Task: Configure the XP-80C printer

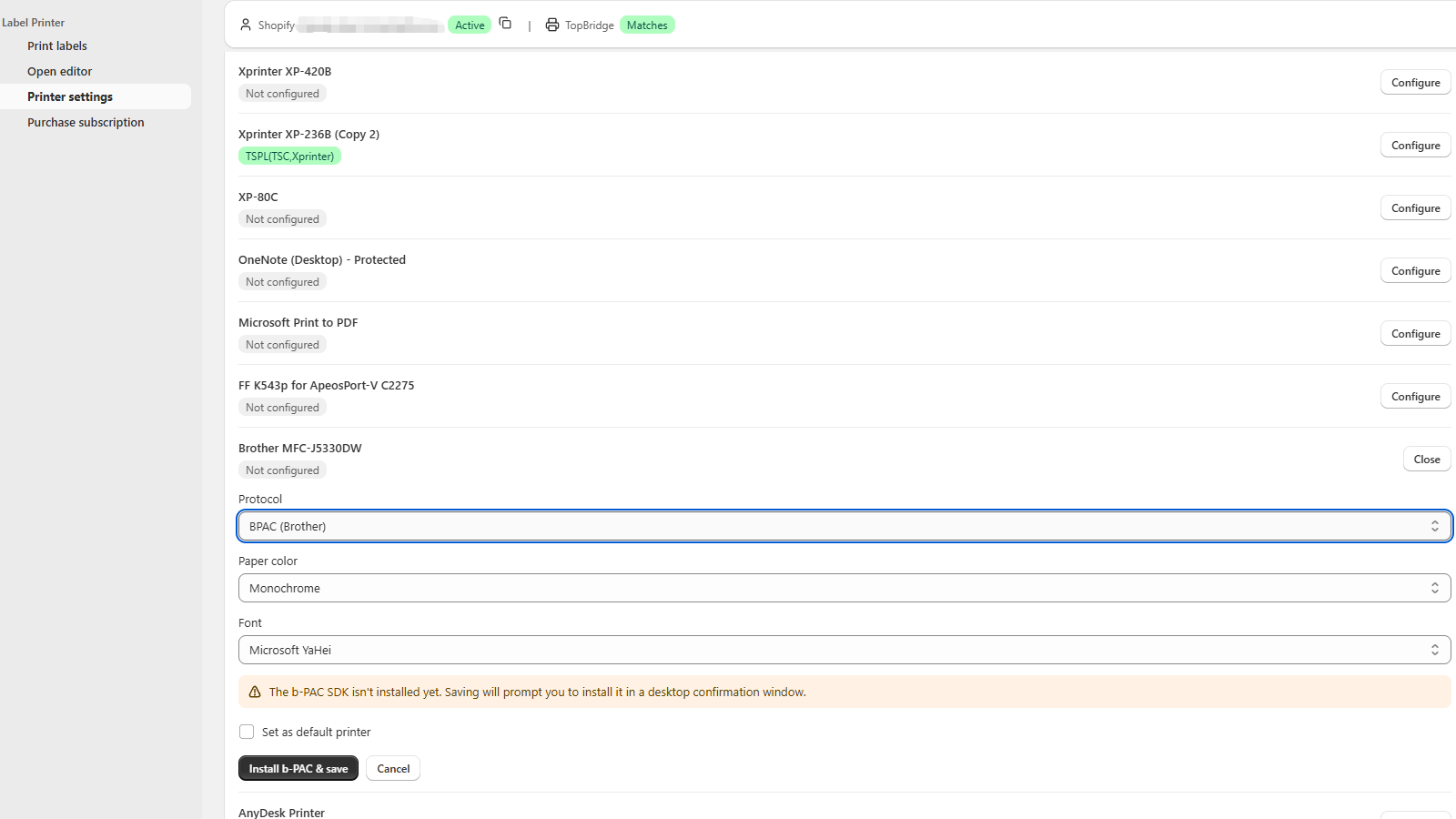Action: pos(1415,208)
